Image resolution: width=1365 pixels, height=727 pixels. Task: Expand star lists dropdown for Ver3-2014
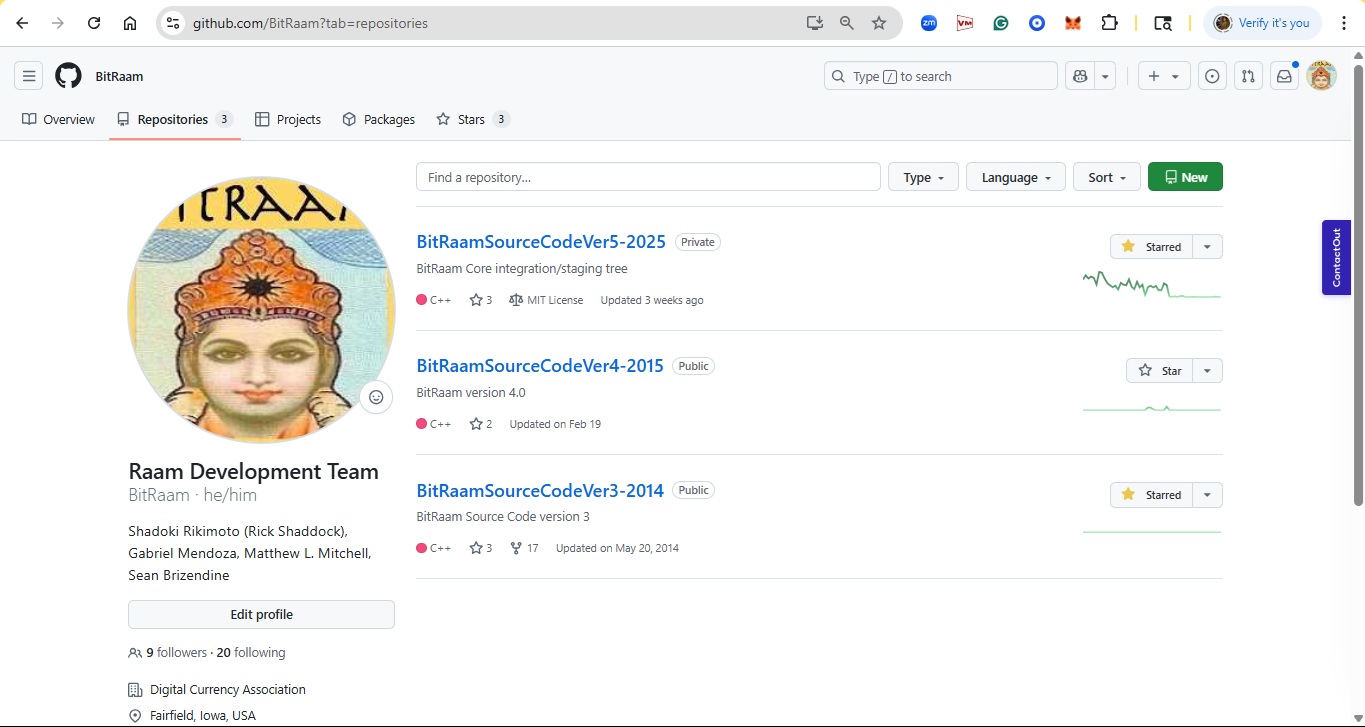[1207, 495]
